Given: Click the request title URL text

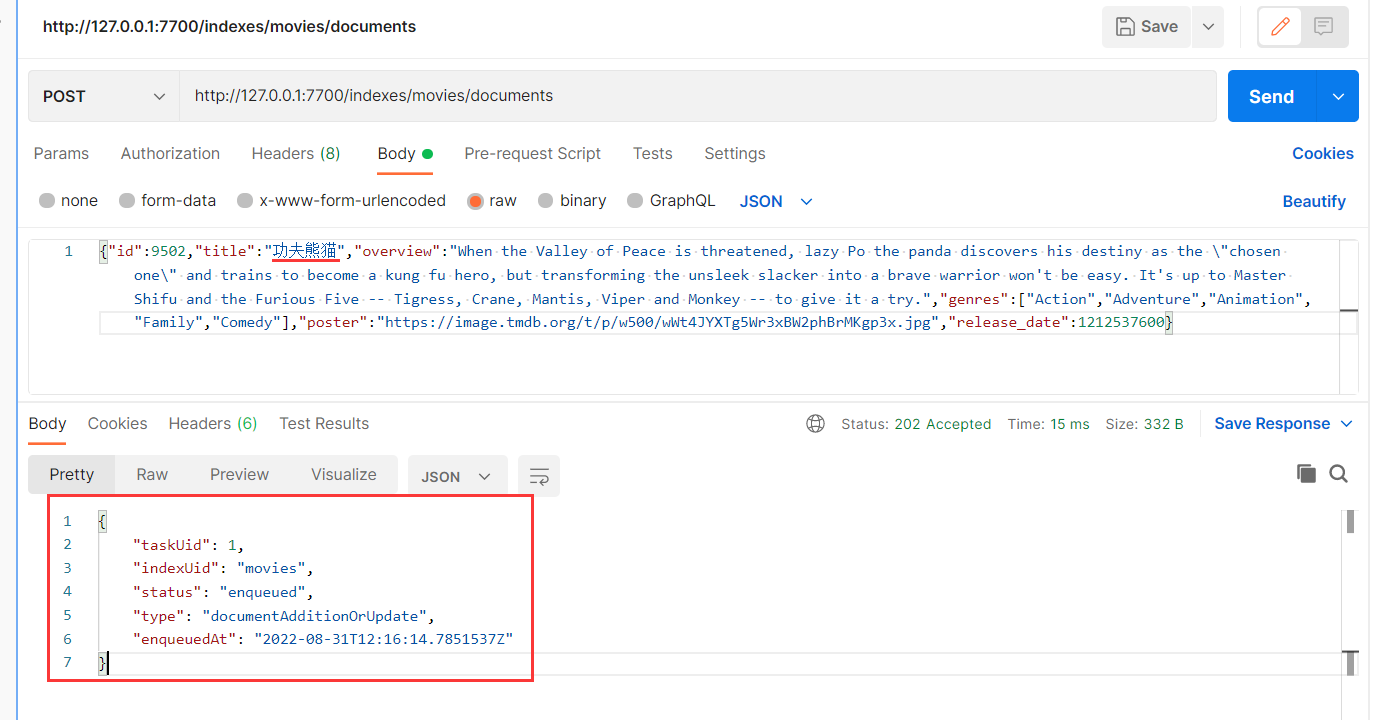Looking at the screenshot, I should pyautogui.click(x=229, y=27).
